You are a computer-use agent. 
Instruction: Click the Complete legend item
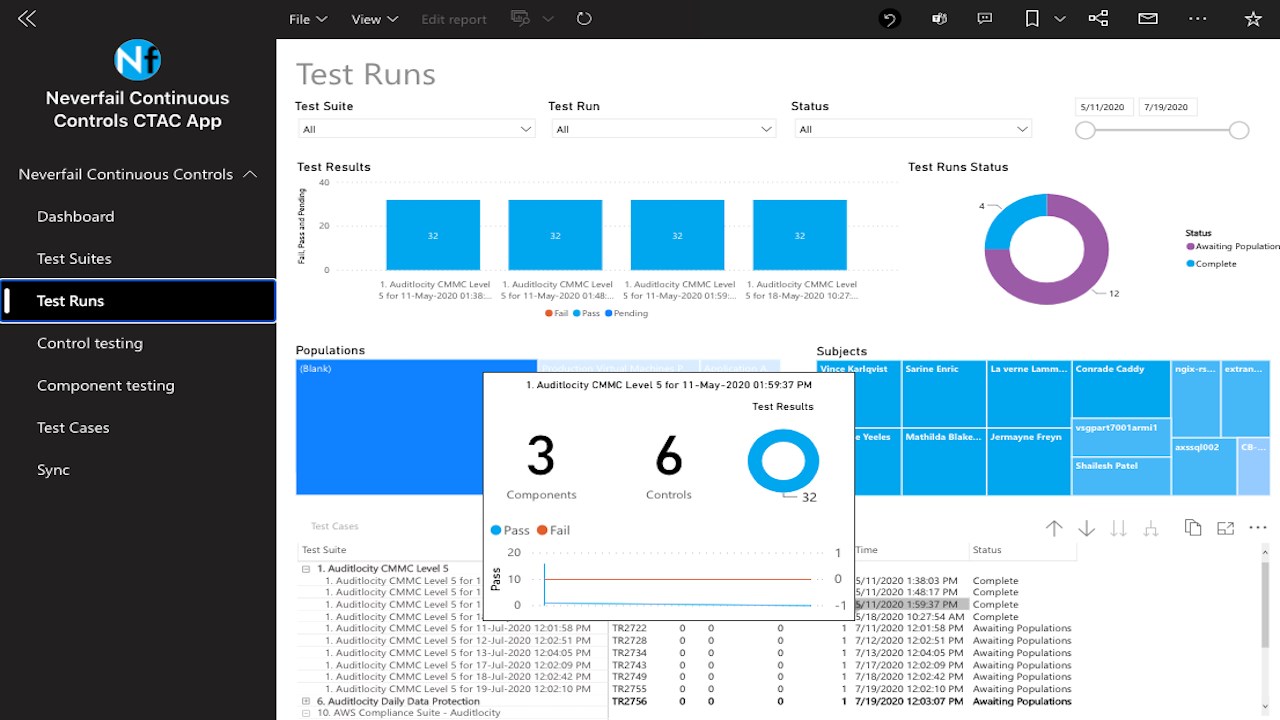coord(1212,264)
